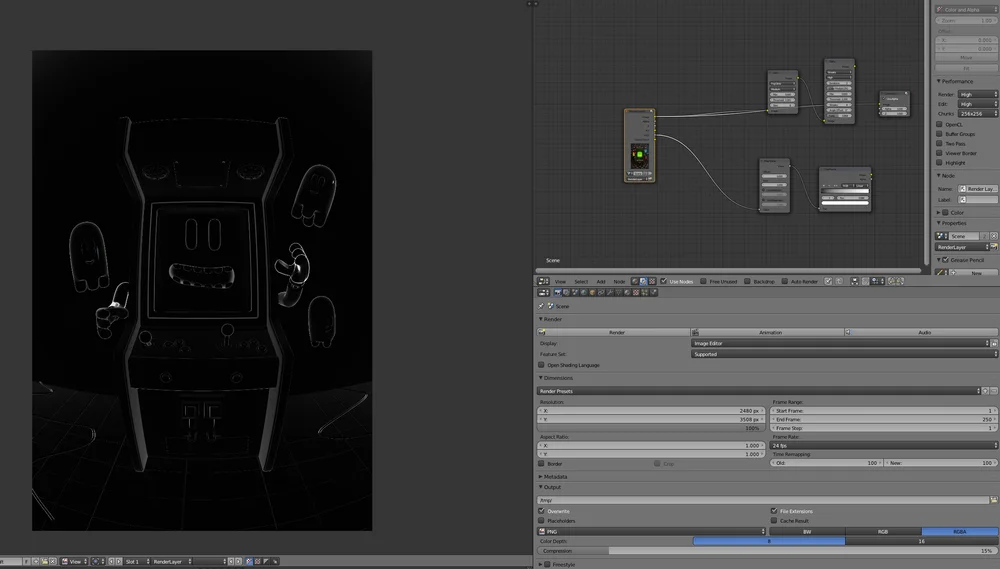Open the Add menu in node editor
1000x569 pixels.
click(601, 281)
